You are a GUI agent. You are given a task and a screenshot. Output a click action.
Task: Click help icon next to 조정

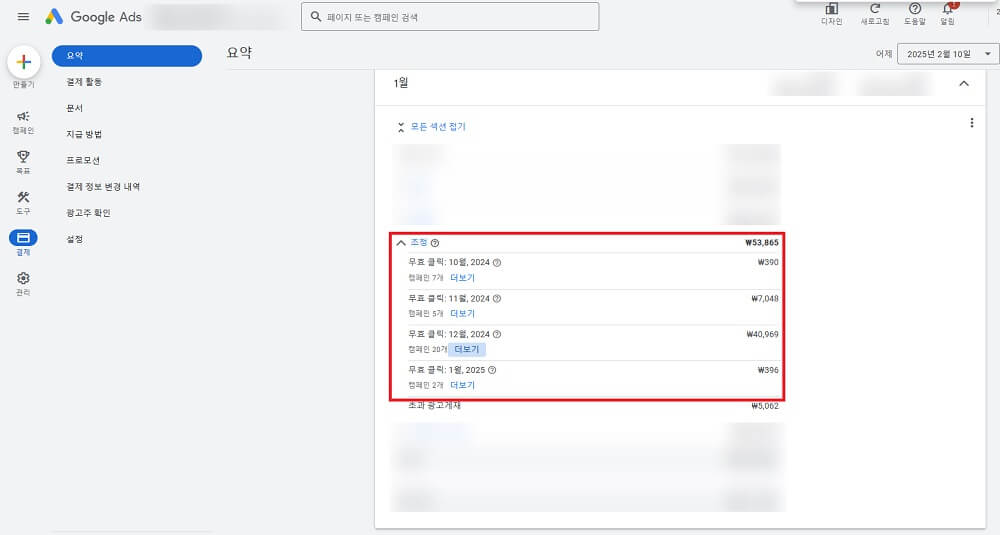[x=435, y=243]
